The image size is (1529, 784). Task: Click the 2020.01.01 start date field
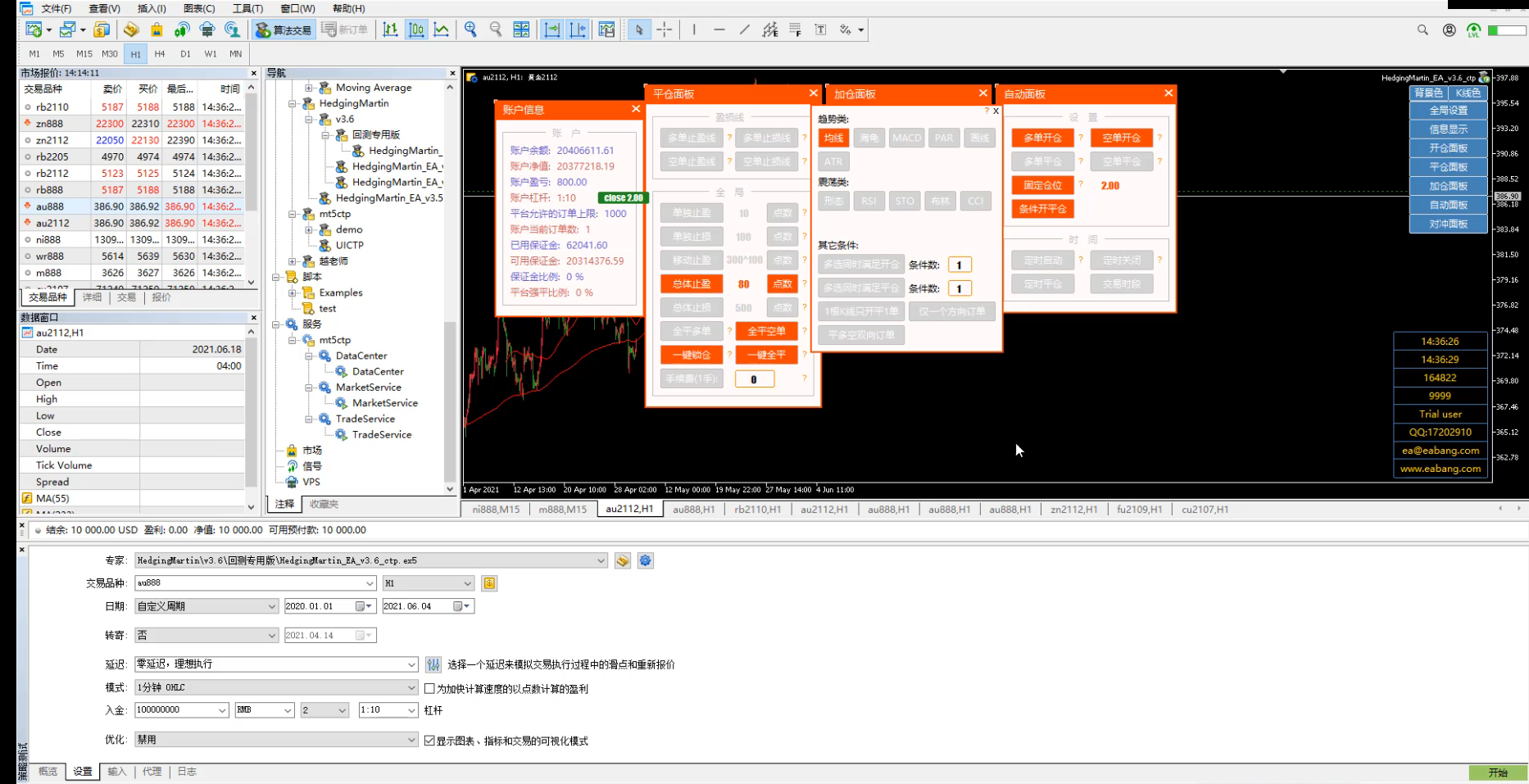coord(318,606)
